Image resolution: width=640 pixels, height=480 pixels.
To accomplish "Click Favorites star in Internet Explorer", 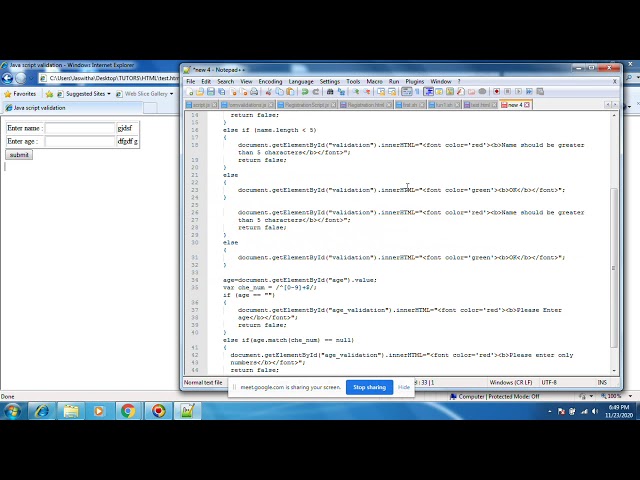I will [20, 94].
